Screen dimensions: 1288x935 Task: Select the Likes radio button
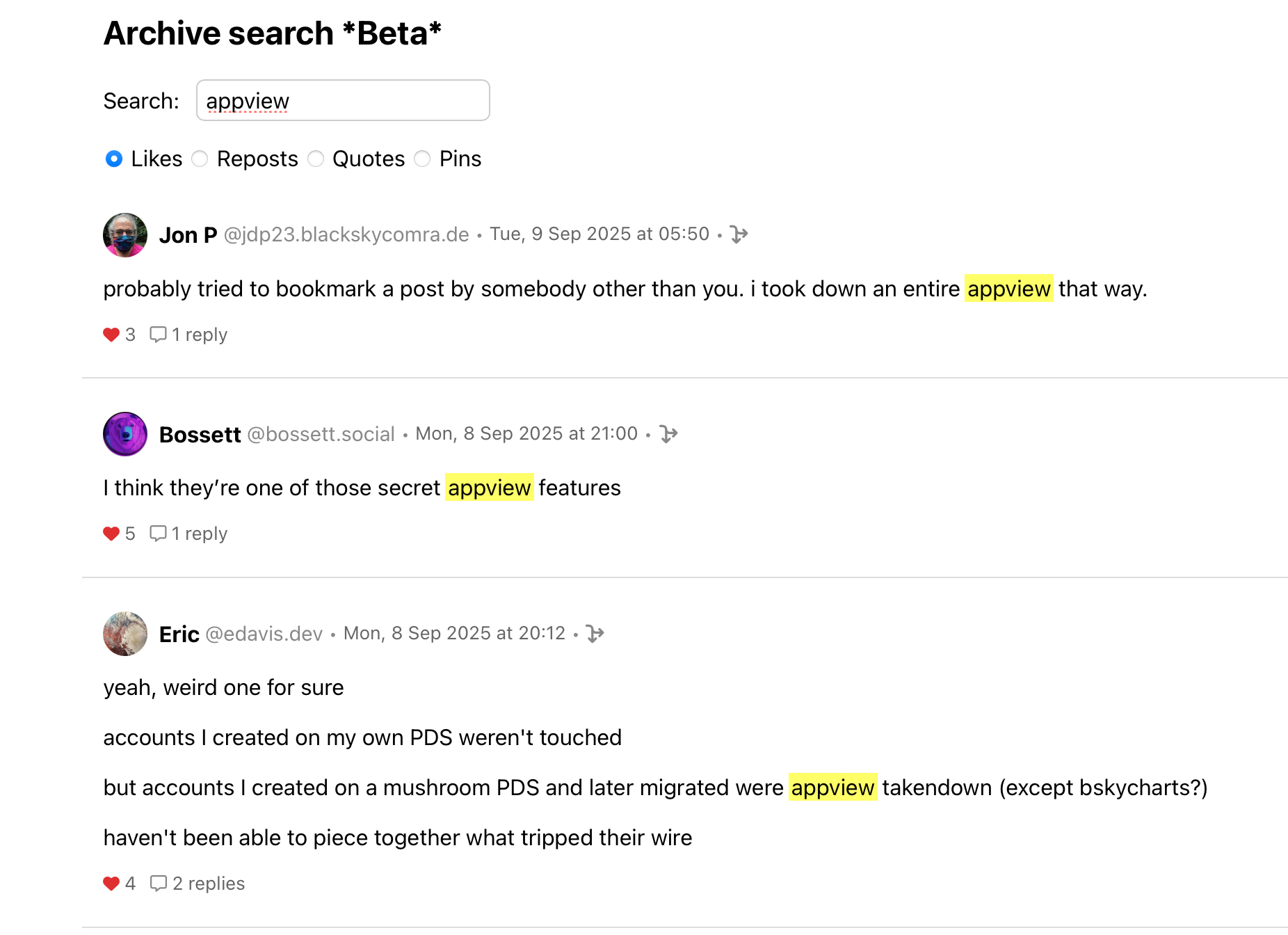pos(114,159)
